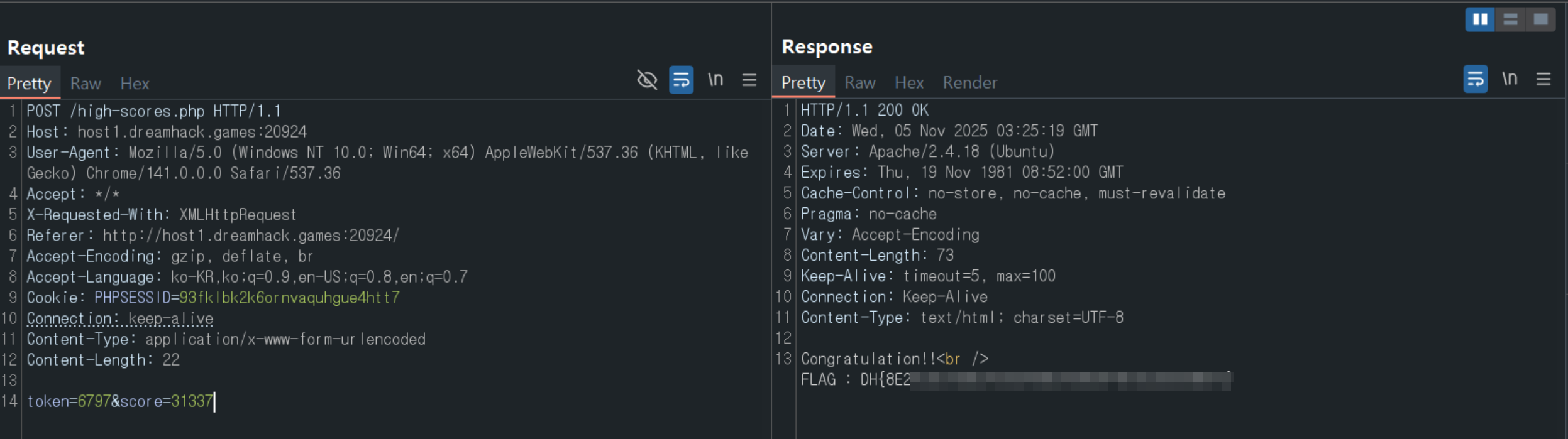1568x439 pixels.
Task: Click the PHPSESSID cookie value in request
Action: pos(289,298)
